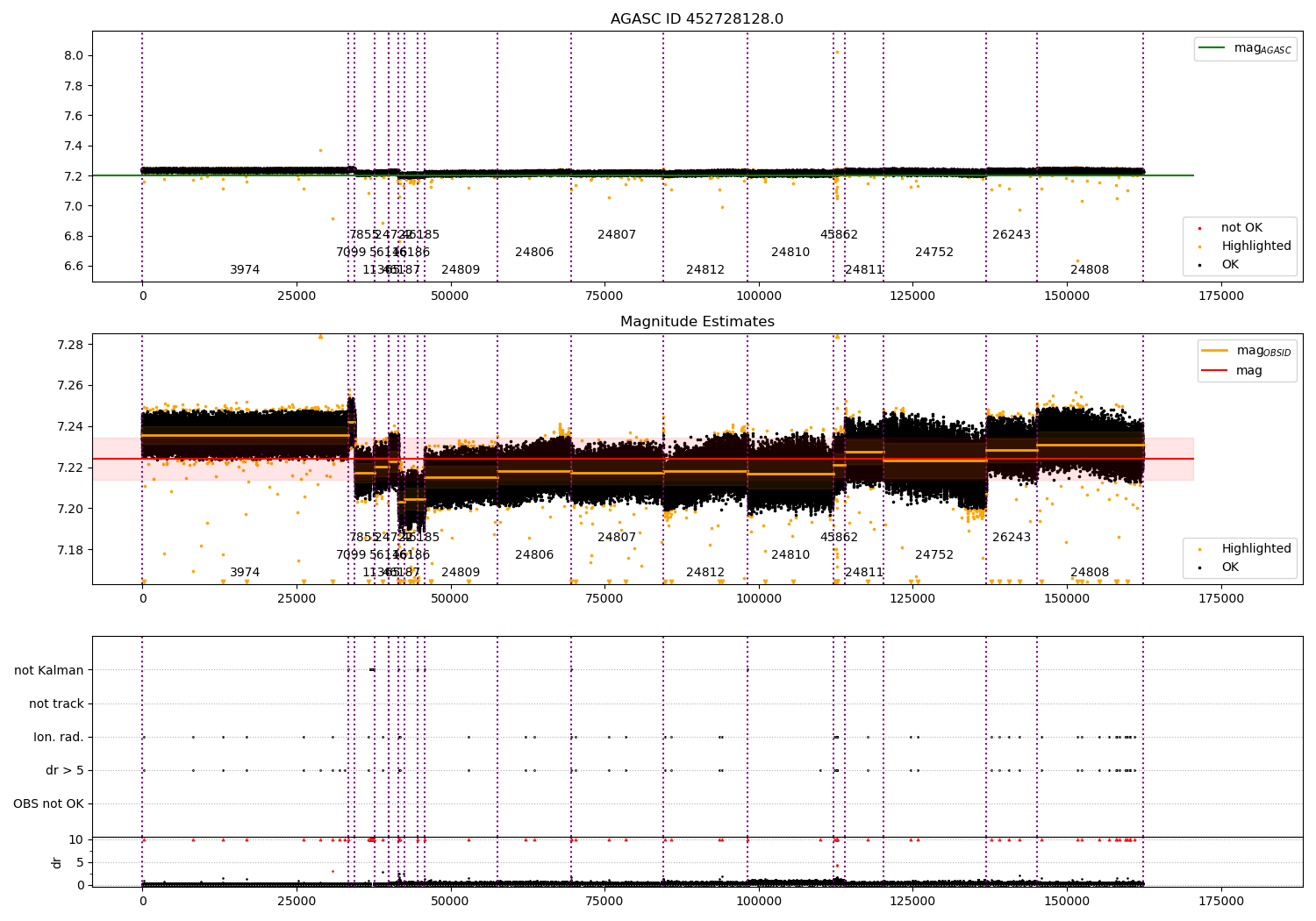The height and width of the screenshot is (921, 1316).
Task: Select y-axis tick 7.28 in the middle plot
Action: 70,345
